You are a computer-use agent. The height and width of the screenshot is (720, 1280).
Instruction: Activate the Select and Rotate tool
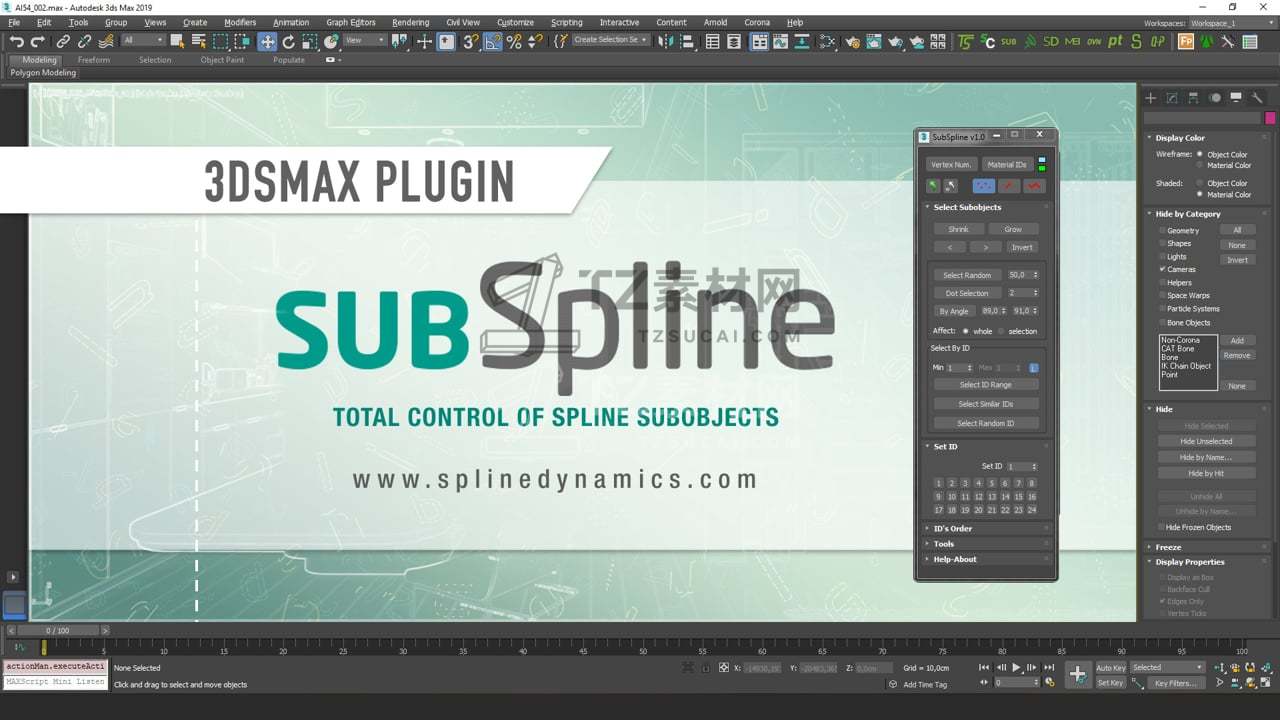tap(289, 41)
